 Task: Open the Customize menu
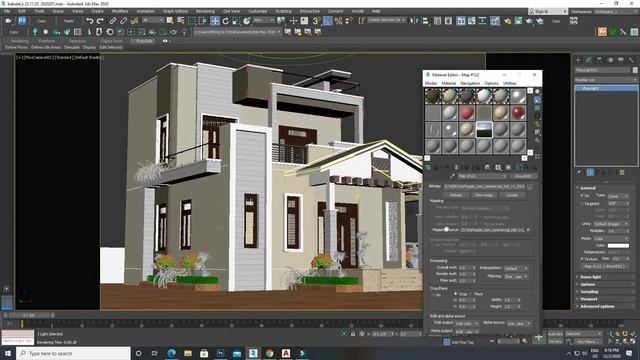pos(258,11)
